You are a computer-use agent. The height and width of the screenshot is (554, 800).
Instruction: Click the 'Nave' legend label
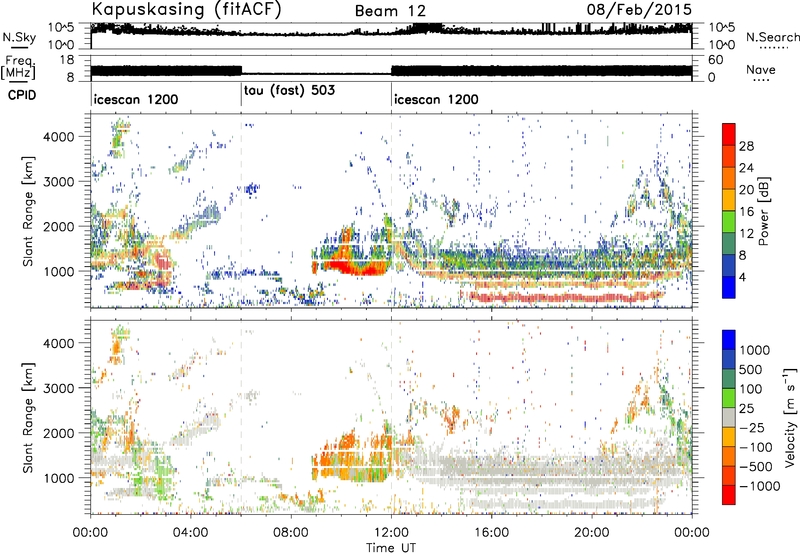tap(761, 70)
